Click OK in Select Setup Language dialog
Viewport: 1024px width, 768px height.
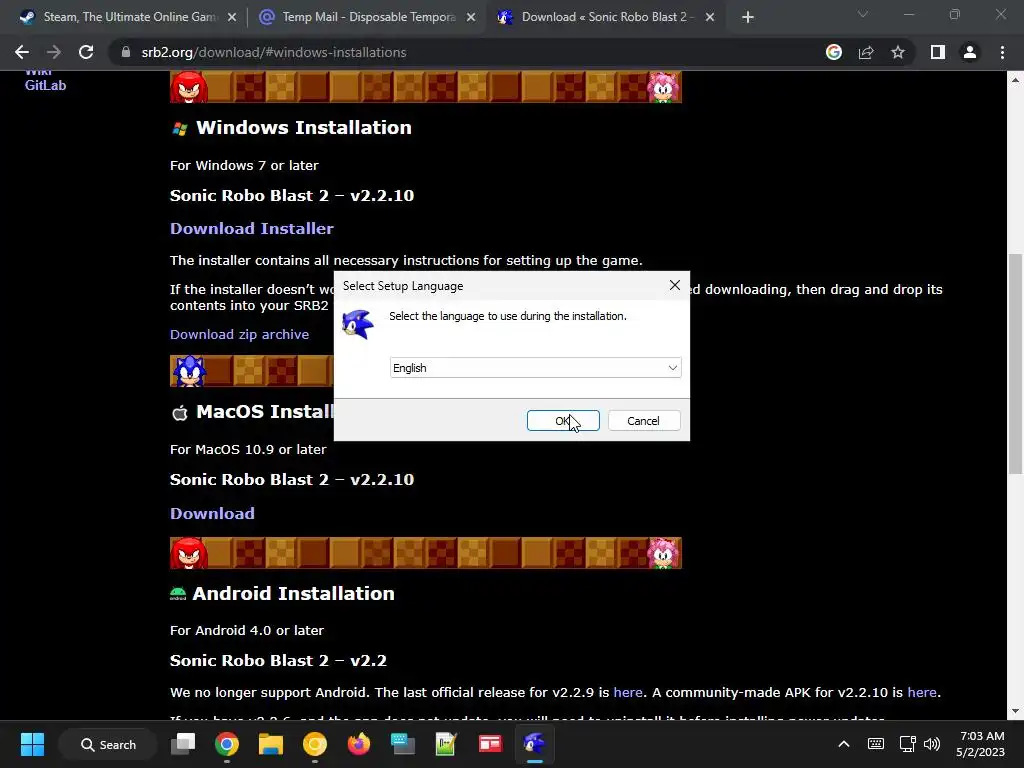click(563, 421)
